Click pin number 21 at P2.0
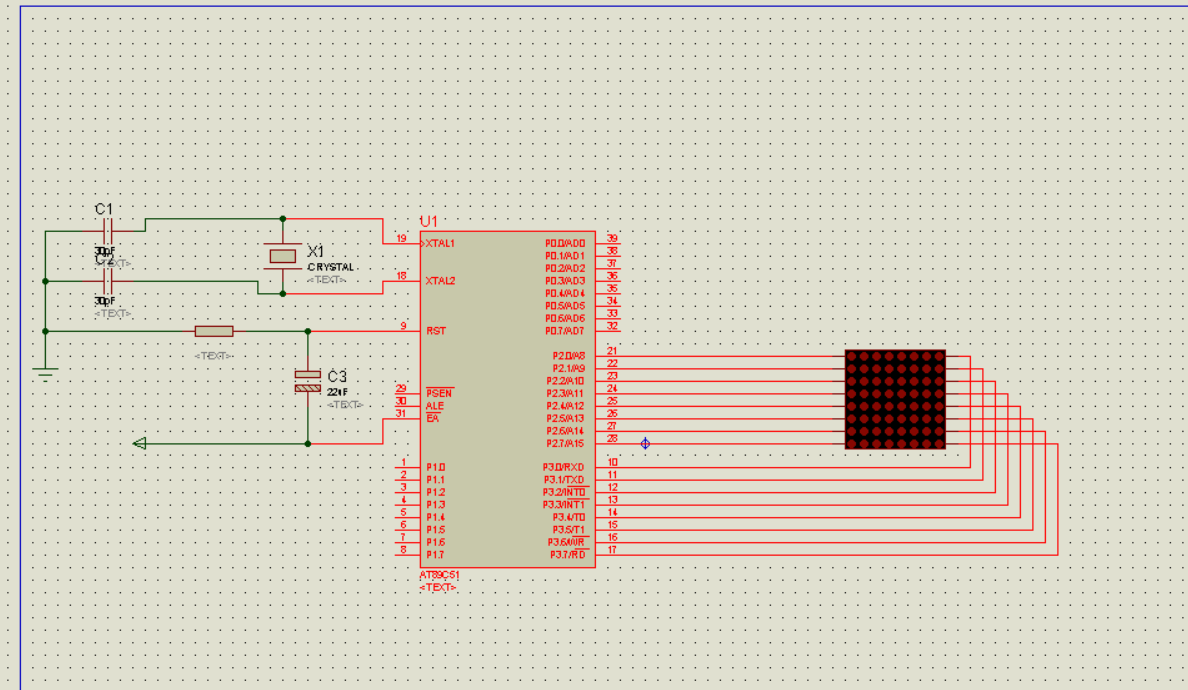1188x690 pixels. pos(612,351)
